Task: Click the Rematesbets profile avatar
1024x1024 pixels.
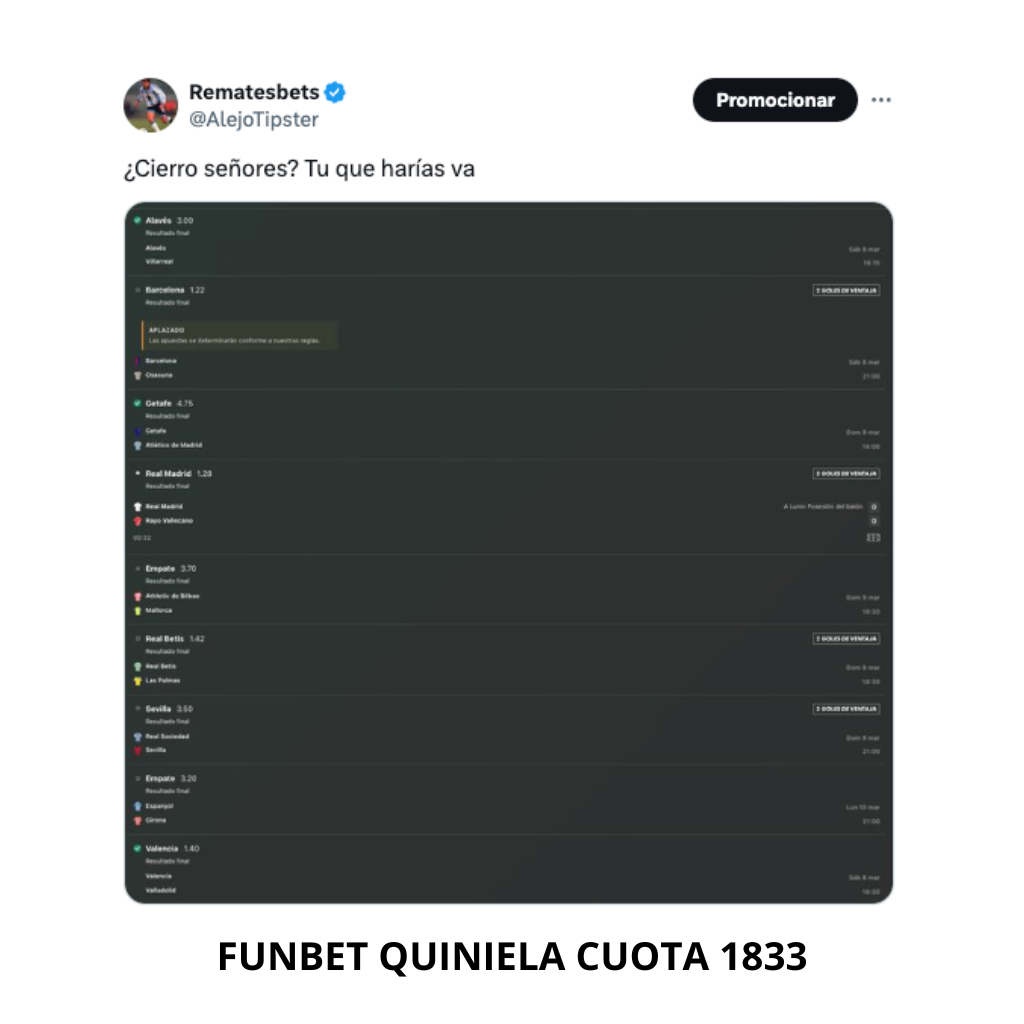Action: click(150, 104)
